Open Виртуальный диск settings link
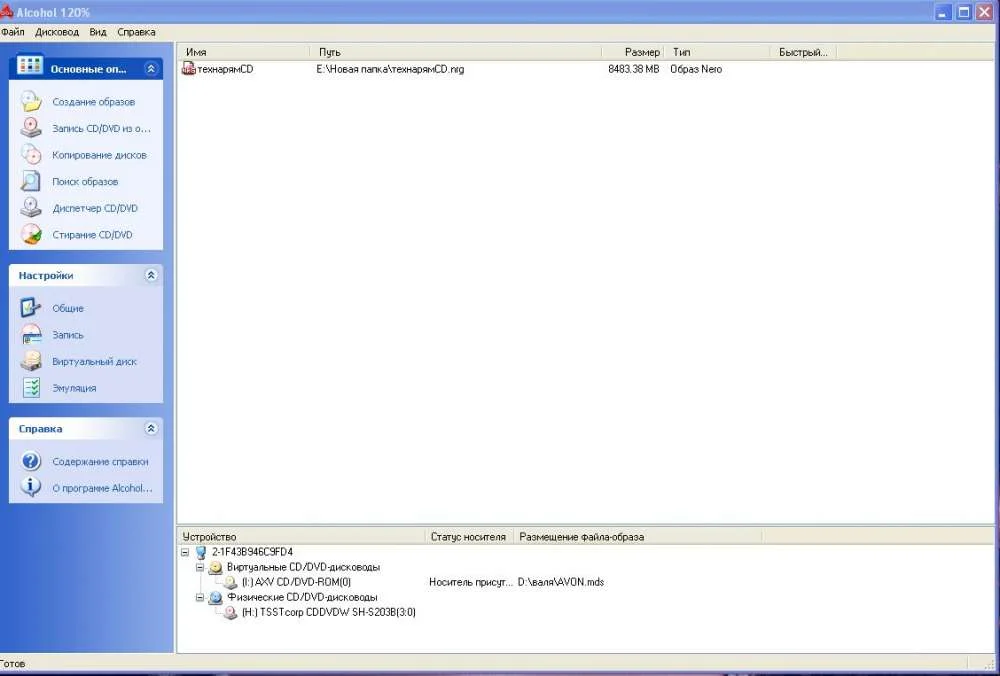 94,362
